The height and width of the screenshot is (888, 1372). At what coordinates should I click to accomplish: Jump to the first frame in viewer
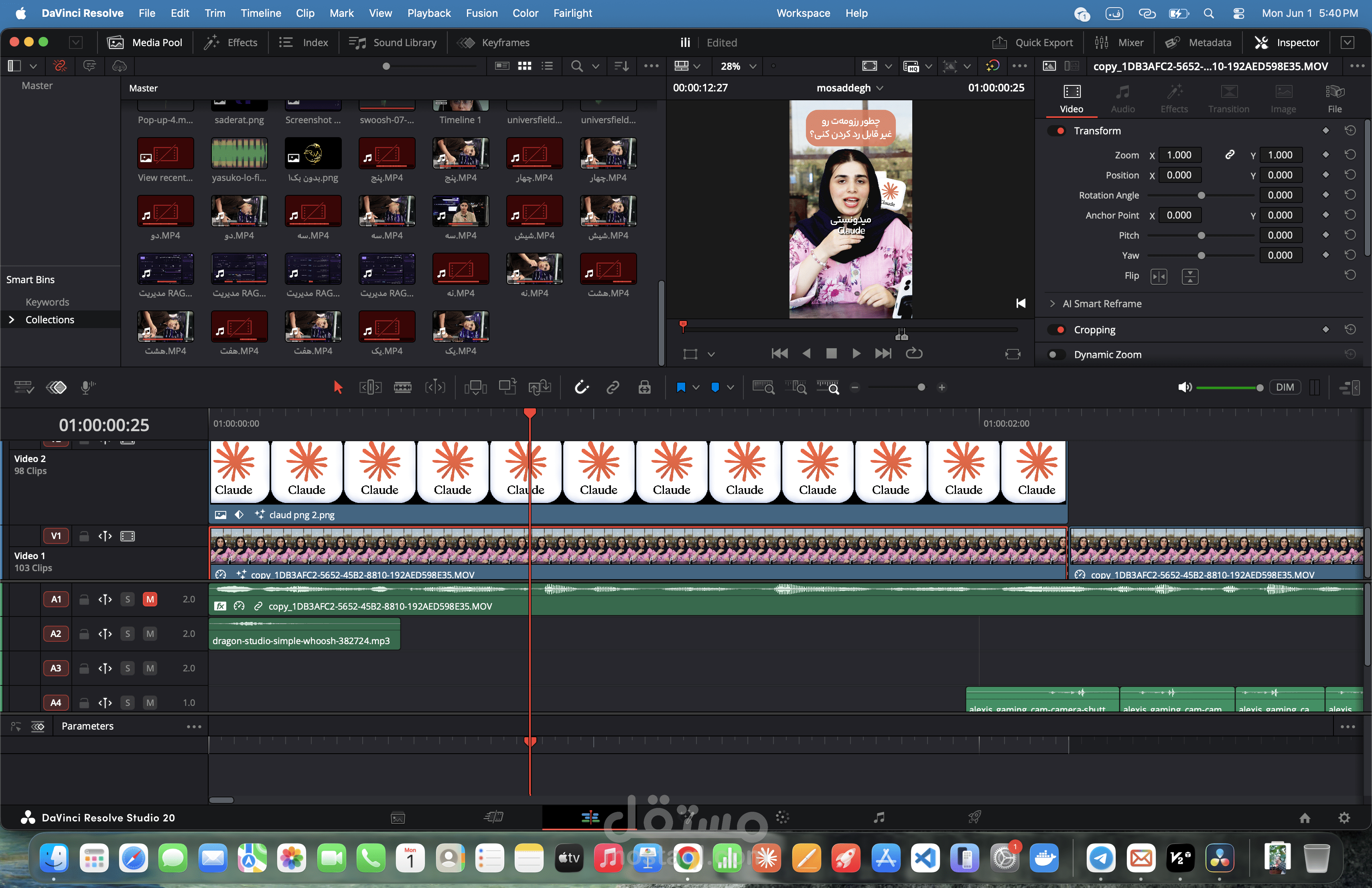pyautogui.click(x=779, y=353)
